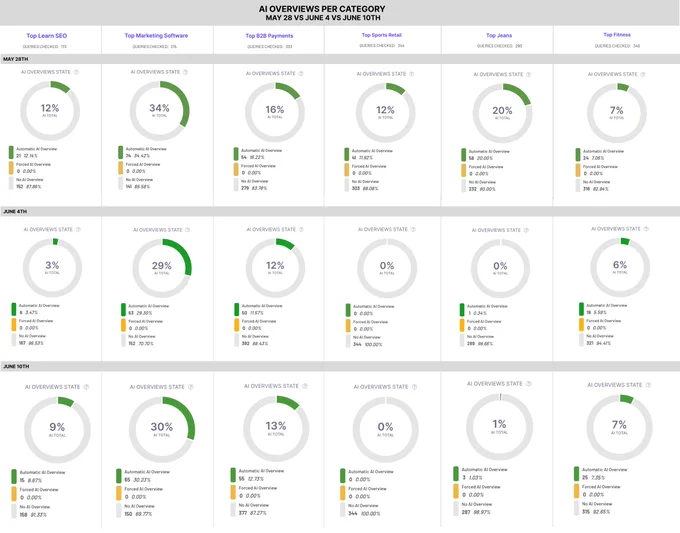The image size is (680, 533).
Task: Open the Top Sports Retail category link
Action: (x=382, y=35)
